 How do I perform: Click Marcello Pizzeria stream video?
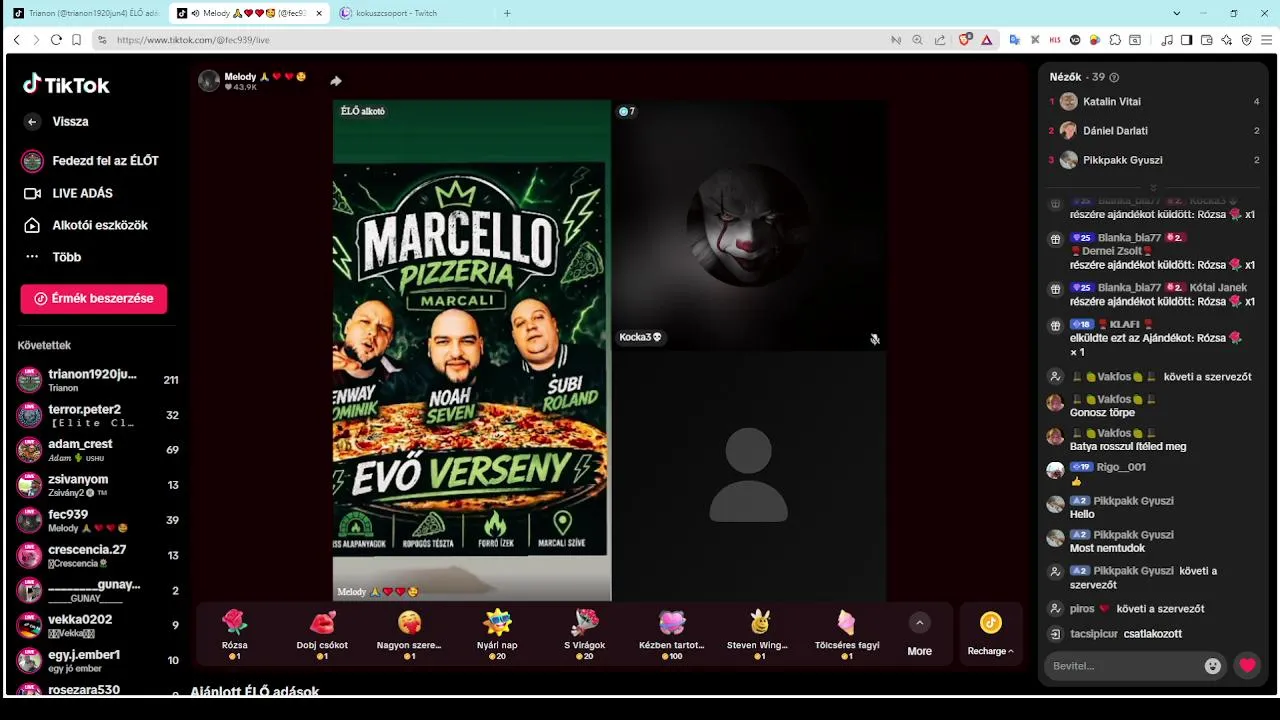(472, 350)
